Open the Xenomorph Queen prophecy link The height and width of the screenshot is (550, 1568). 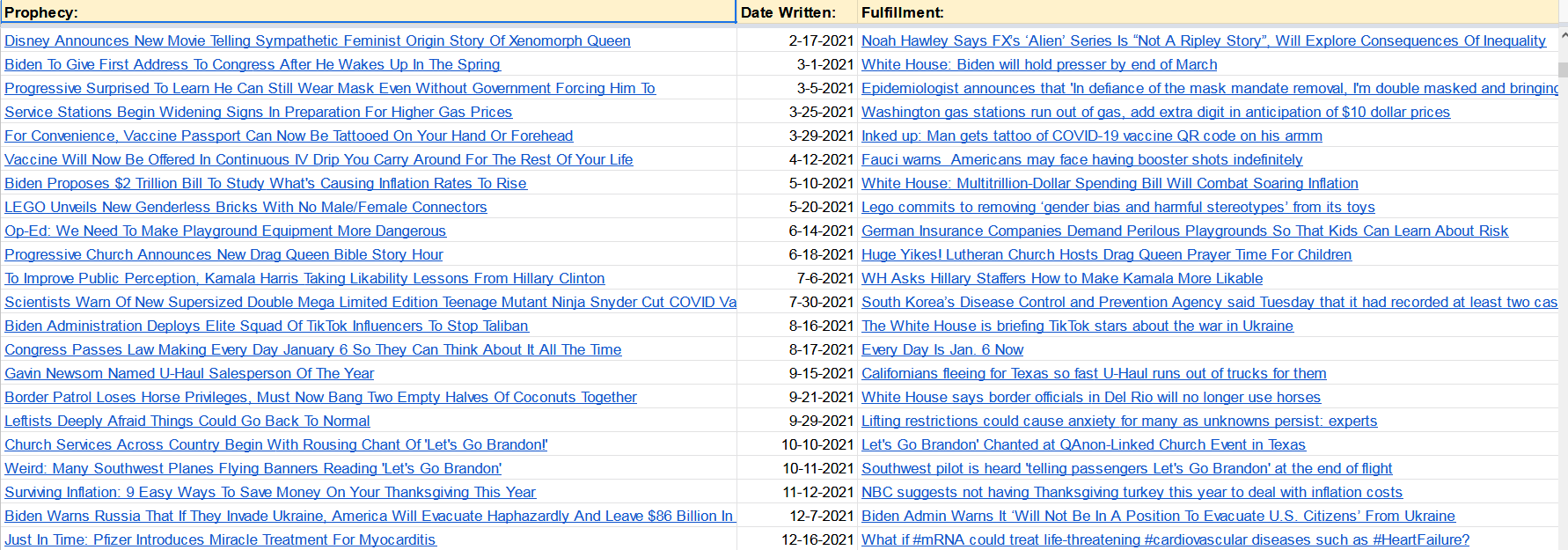coord(318,40)
